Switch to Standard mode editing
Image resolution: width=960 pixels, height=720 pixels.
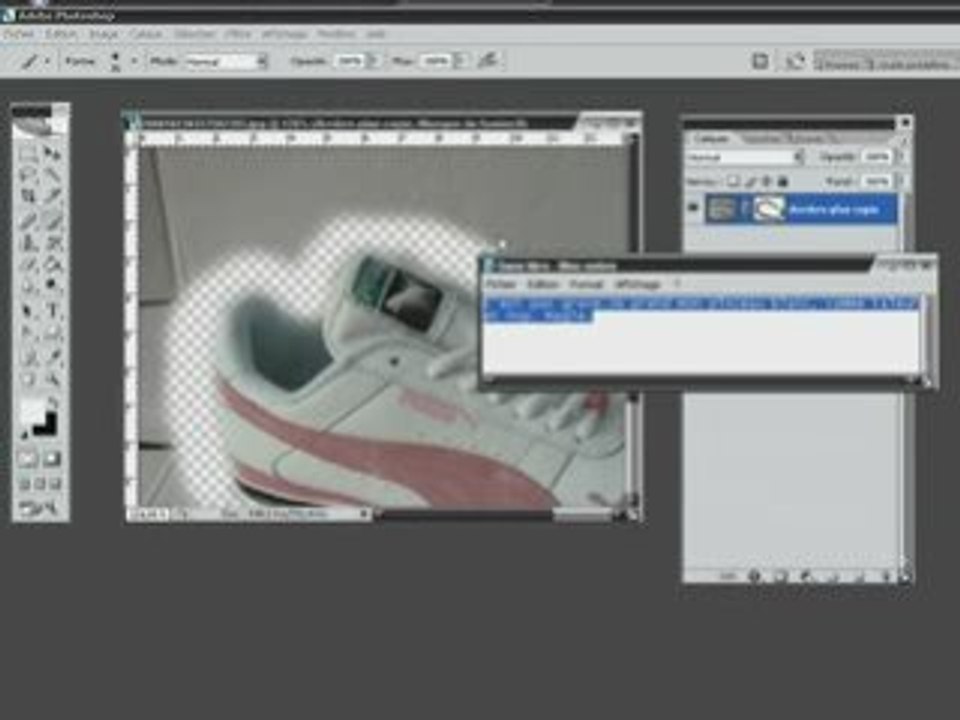click(28, 459)
